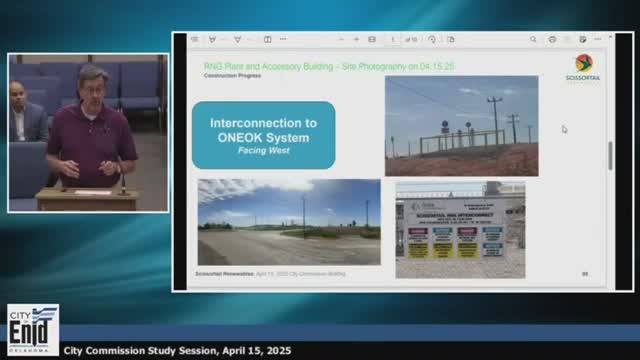Zoom out using the minus button
This screenshot has height=360, width=640.
pos(341,40)
